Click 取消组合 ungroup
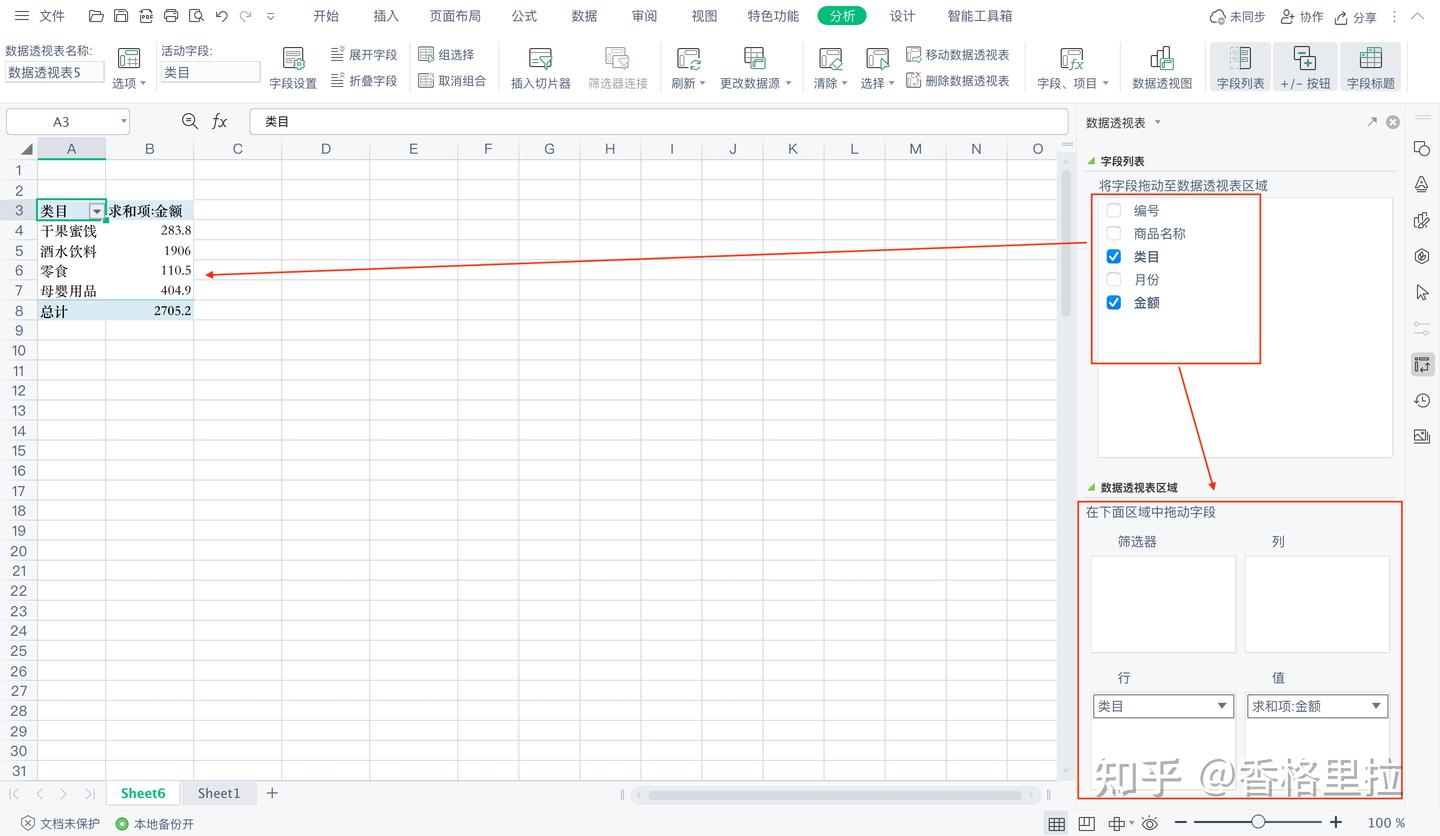 pos(452,81)
